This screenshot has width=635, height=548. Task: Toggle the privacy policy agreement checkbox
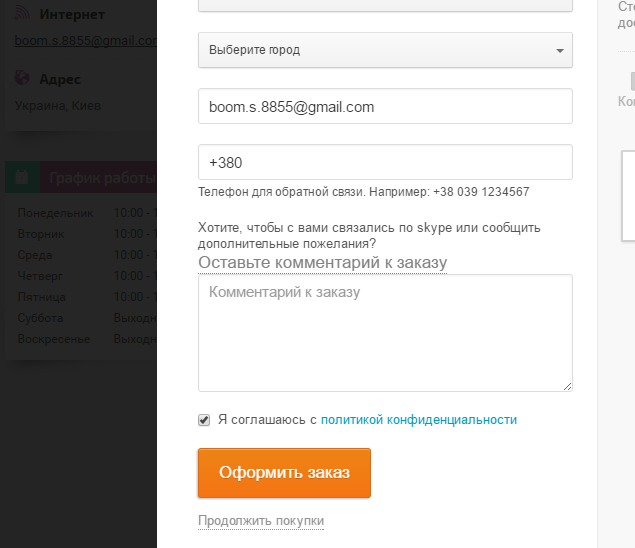coord(204,420)
